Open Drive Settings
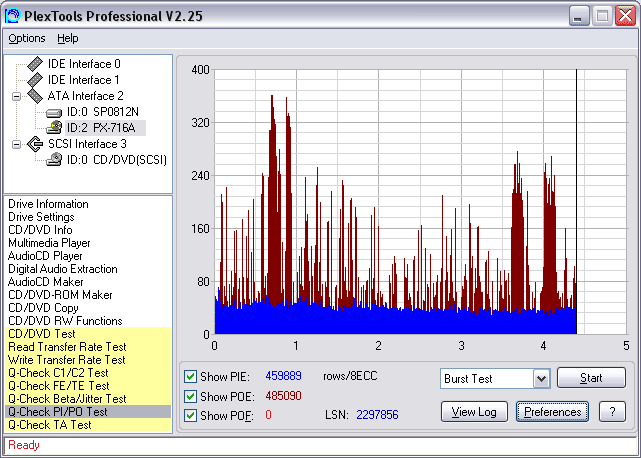The width and height of the screenshot is (641, 458). click(x=41, y=217)
